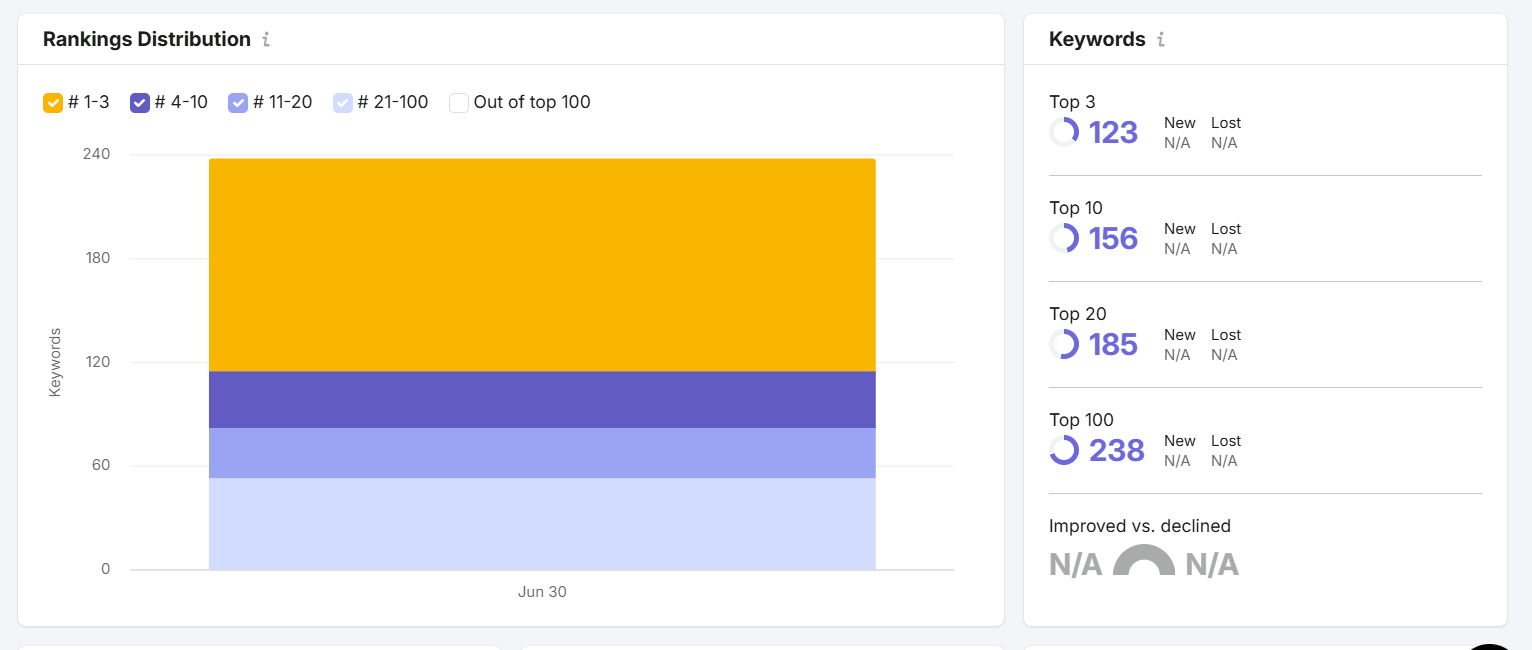Click the Lost label in Top 100 row
The height and width of the screenshot is (650, 1532).
click(1226, 441)
